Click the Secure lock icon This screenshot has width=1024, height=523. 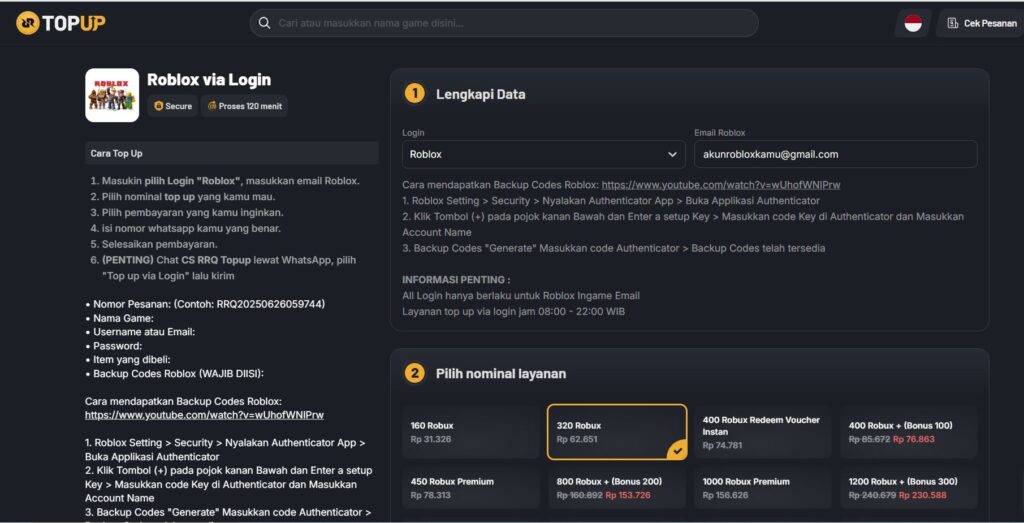(159, 106)
